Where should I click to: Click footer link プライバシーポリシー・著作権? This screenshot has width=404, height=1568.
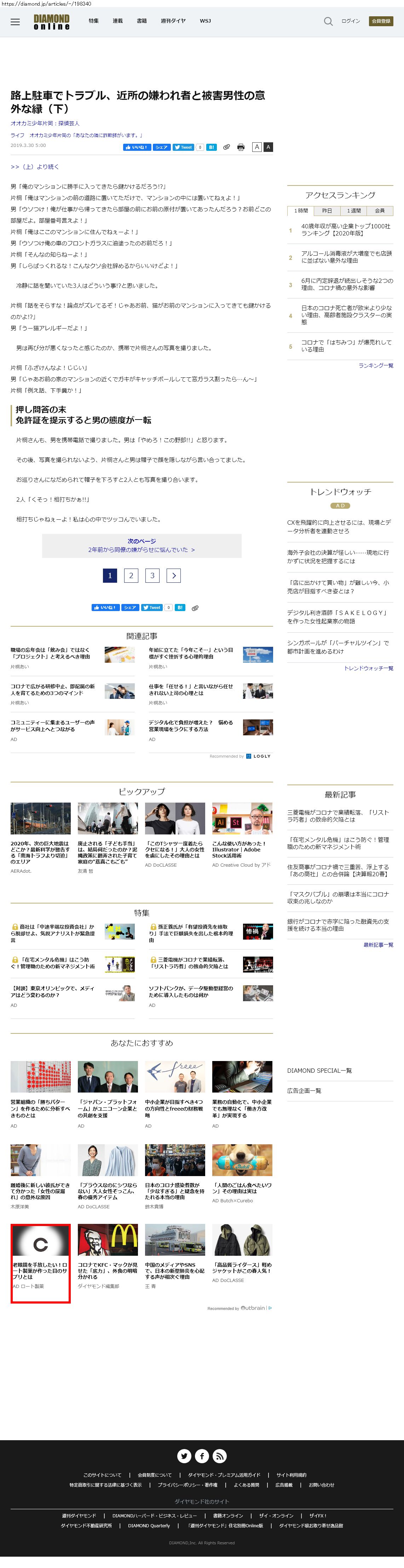click(x=187, y=1484)
